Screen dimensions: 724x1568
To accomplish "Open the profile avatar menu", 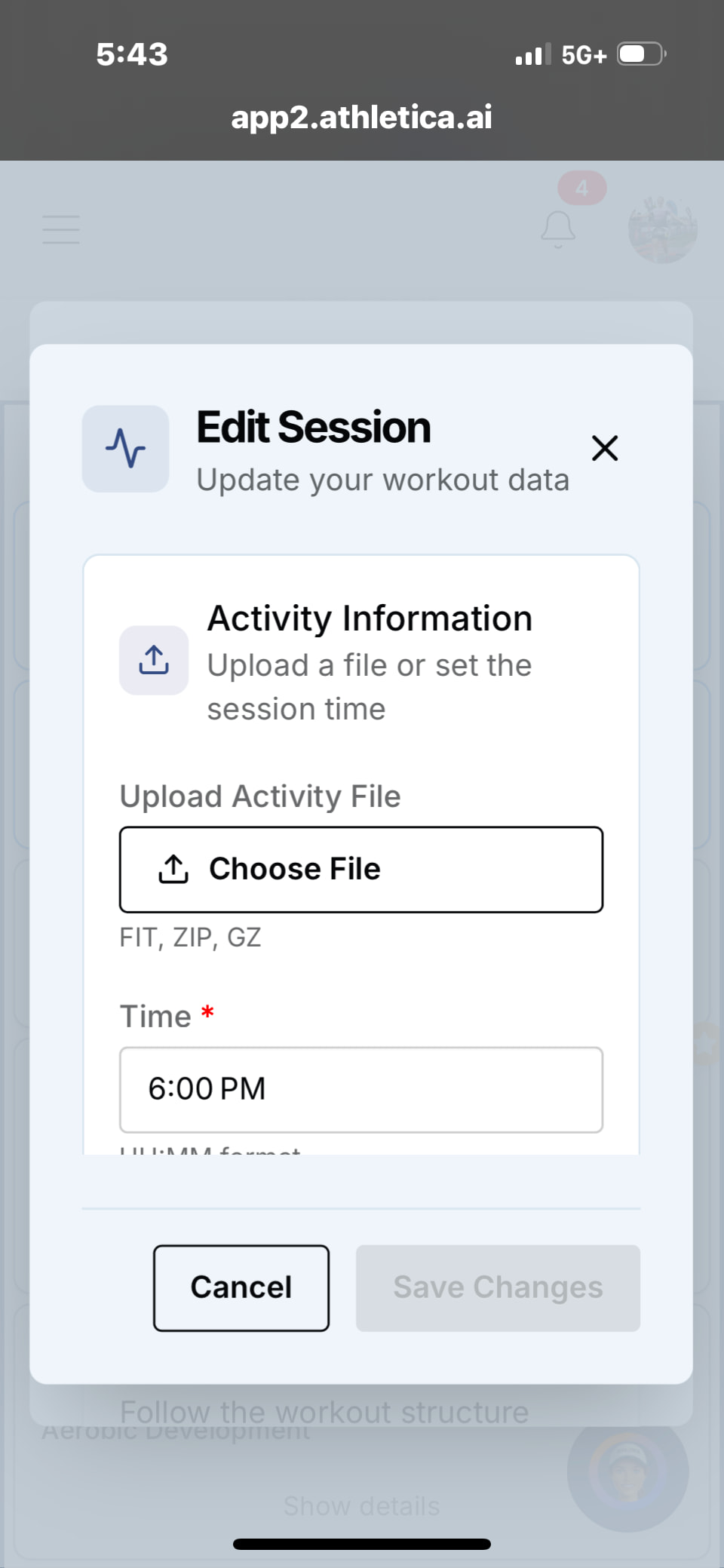I will click(x=662, y=229).
